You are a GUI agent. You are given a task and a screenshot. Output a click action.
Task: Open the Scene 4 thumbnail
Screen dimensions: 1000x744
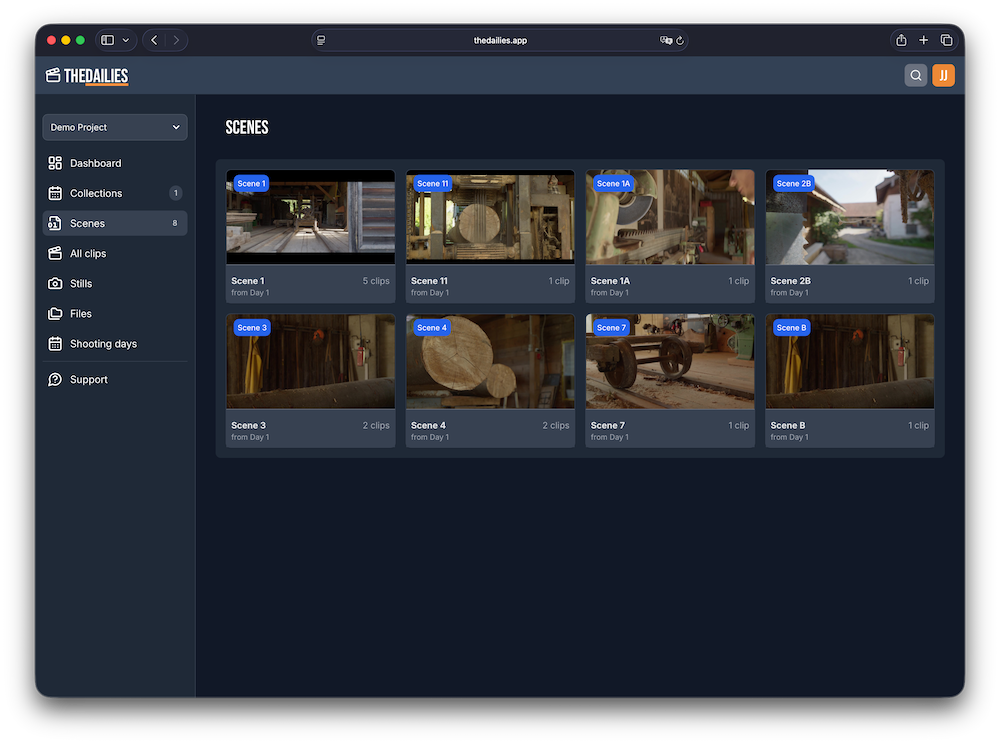[489, 362]
